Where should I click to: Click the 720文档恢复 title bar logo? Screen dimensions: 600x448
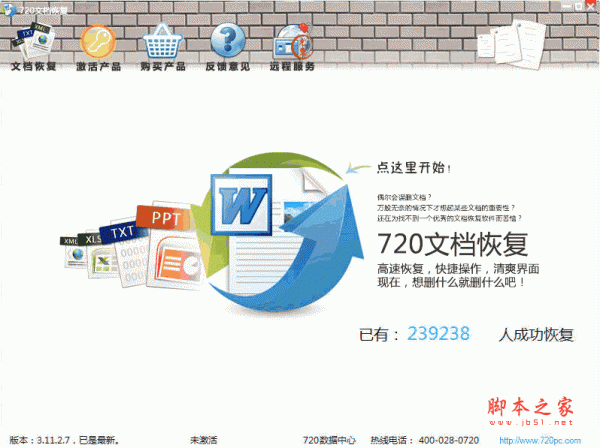[9, 9]
